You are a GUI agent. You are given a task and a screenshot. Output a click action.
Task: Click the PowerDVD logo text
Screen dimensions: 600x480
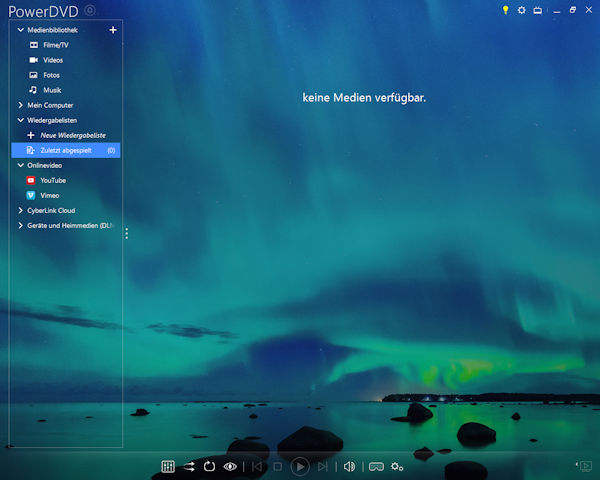pyautogui.click(x=43, y=11)
